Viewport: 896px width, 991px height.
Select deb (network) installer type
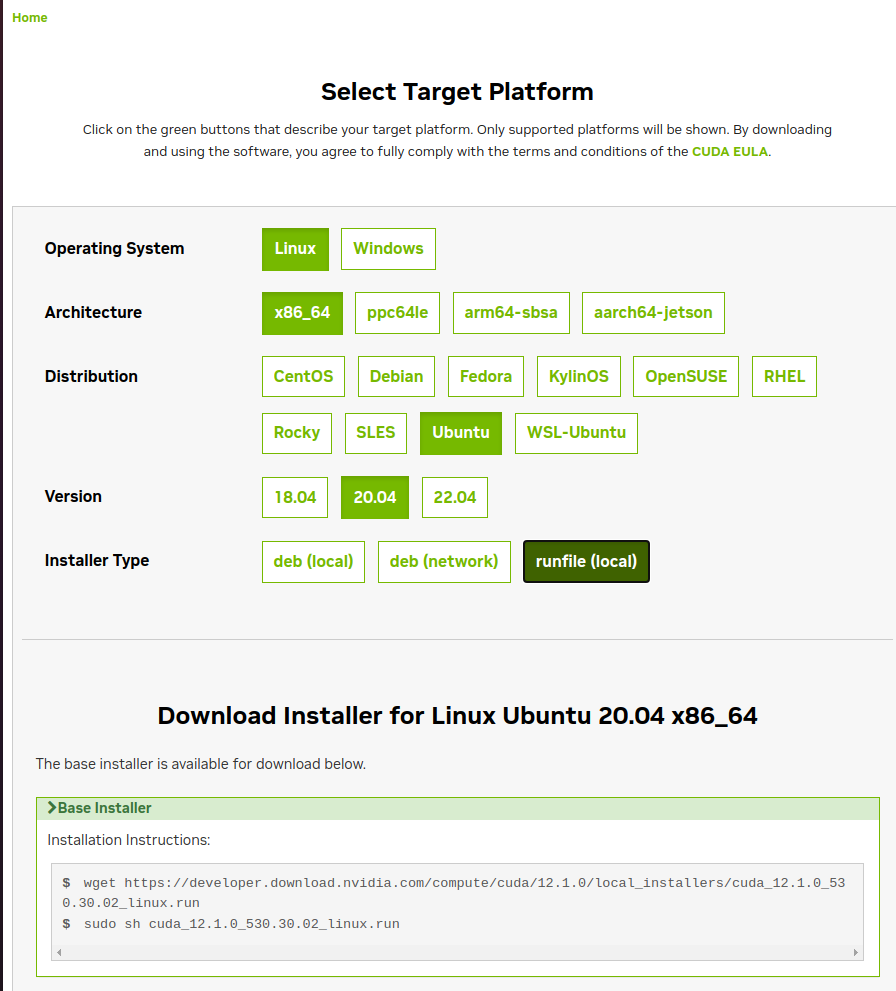[x=444, y=561]
